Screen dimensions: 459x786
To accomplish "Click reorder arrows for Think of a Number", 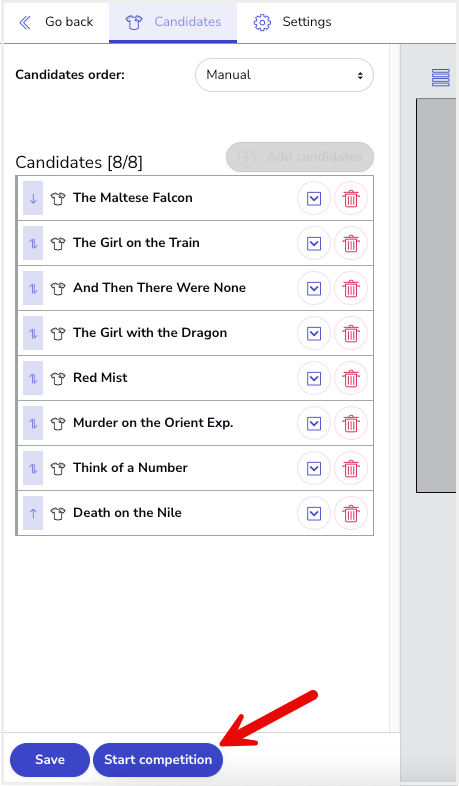I will coord(33,468).
